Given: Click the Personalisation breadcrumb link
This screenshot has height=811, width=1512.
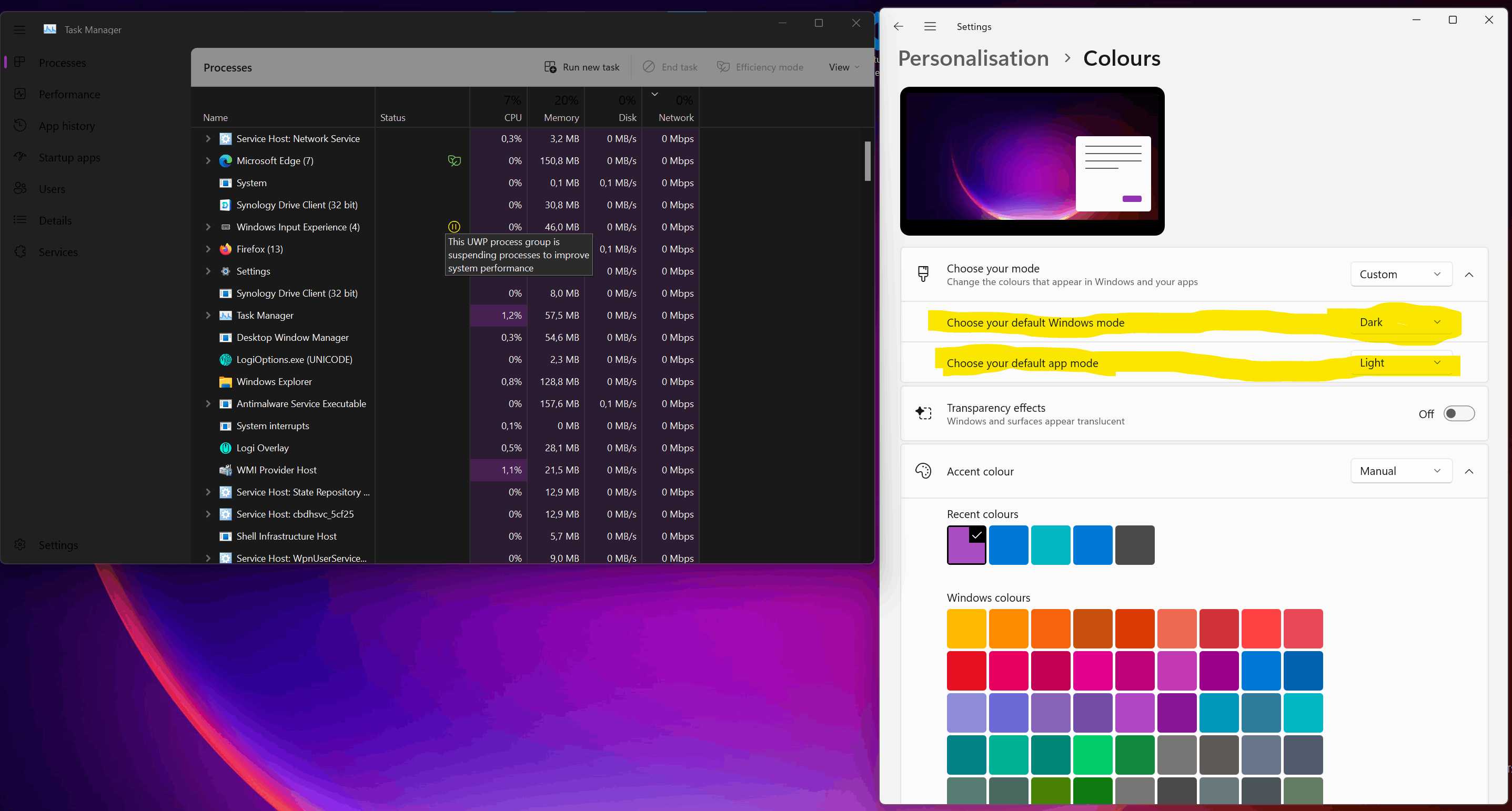Looking at the screenshot, I should click(x=973, y=58).
